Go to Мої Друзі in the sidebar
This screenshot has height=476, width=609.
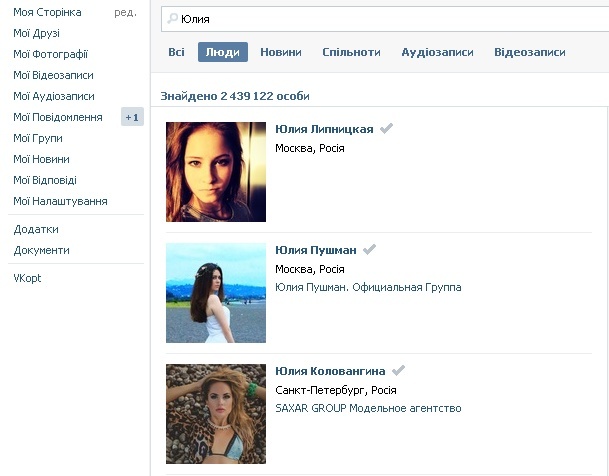(x=37, y=33)
